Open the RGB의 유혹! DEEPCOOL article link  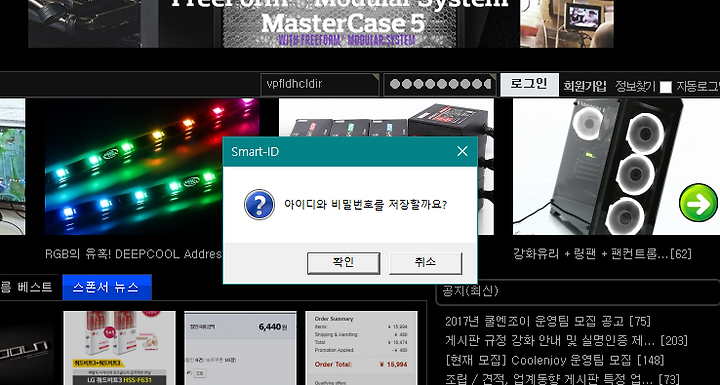(x=134, y=254)
